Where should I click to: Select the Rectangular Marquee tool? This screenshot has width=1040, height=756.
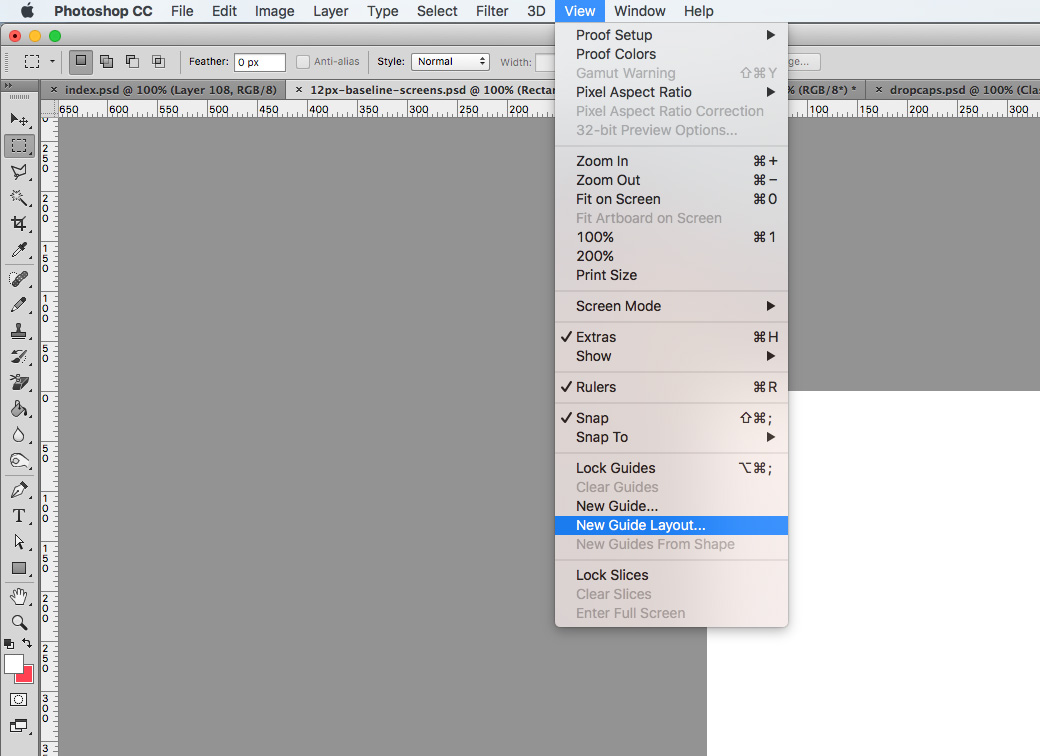19,145
